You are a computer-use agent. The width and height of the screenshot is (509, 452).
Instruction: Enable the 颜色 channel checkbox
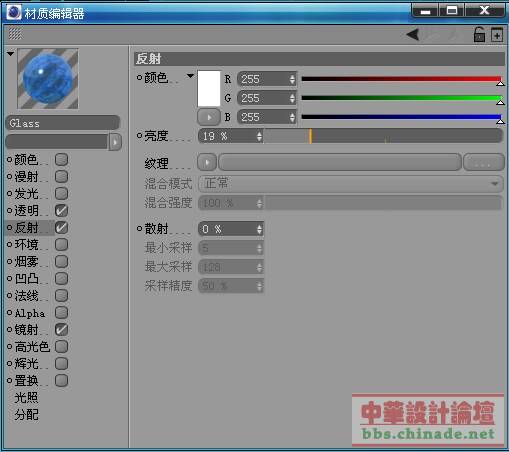pyautogui.click(x=61, y=160)
